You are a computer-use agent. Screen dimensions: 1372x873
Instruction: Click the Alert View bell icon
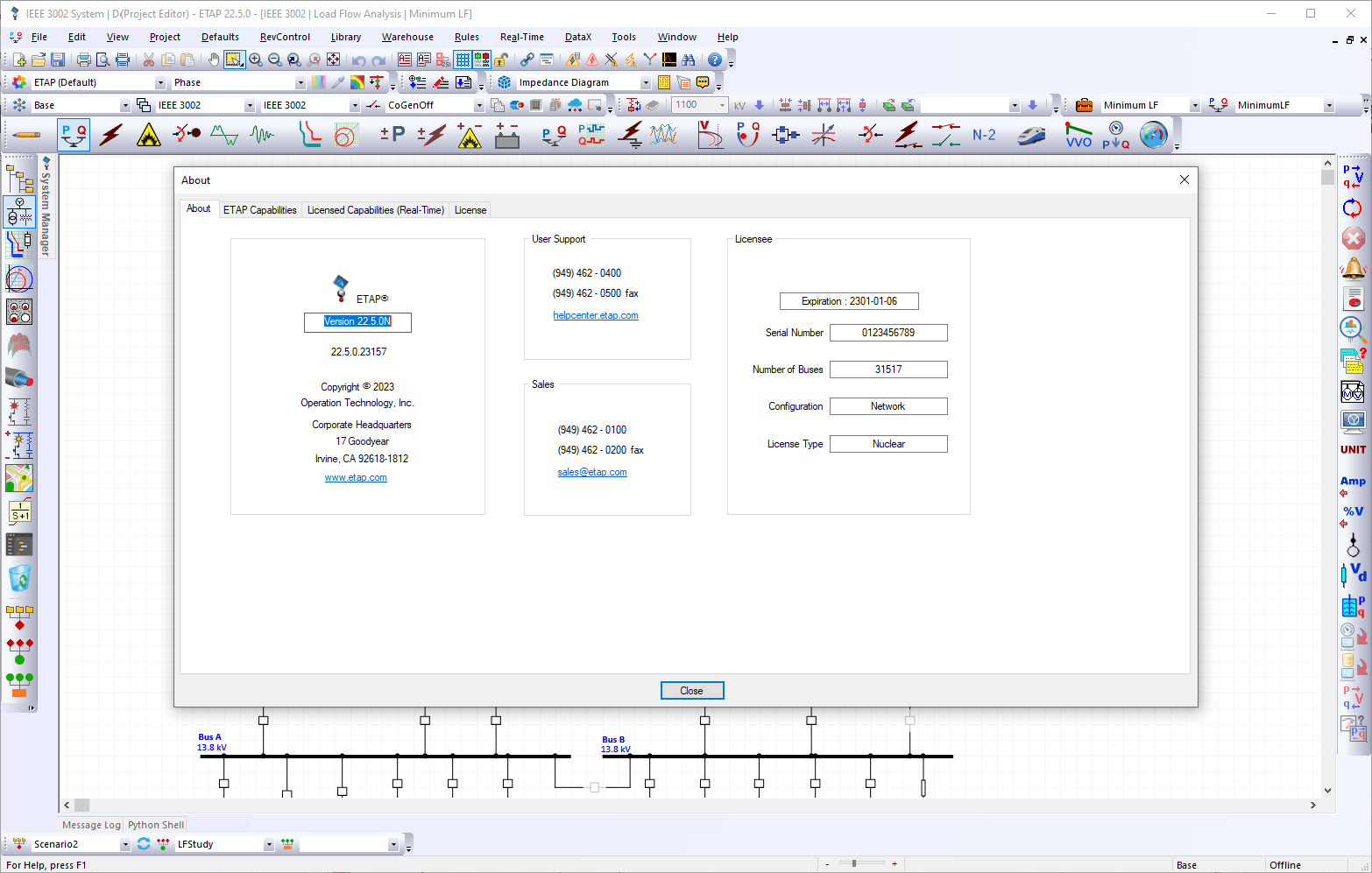[1353, 268]
